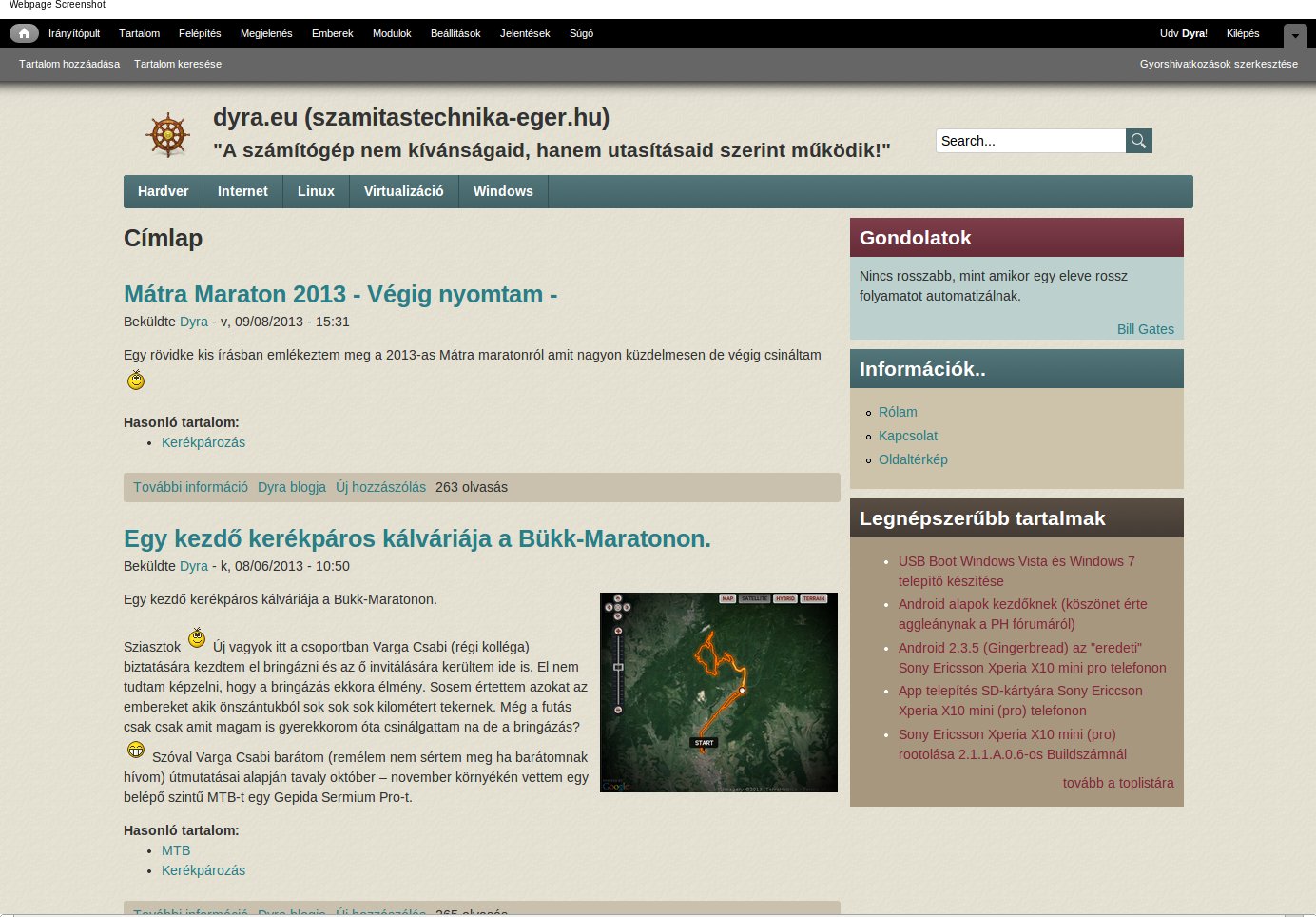Select the Windows navigation tab
The height and width of the screenshot is (917, 1316).
[503, 191]
